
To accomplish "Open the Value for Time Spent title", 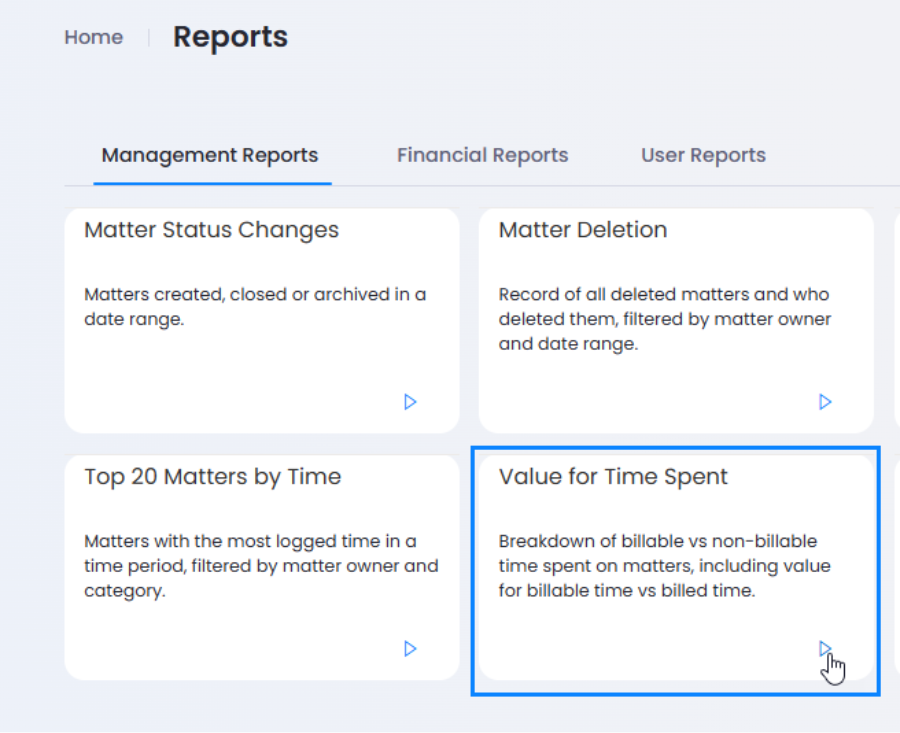I will 612,477.
